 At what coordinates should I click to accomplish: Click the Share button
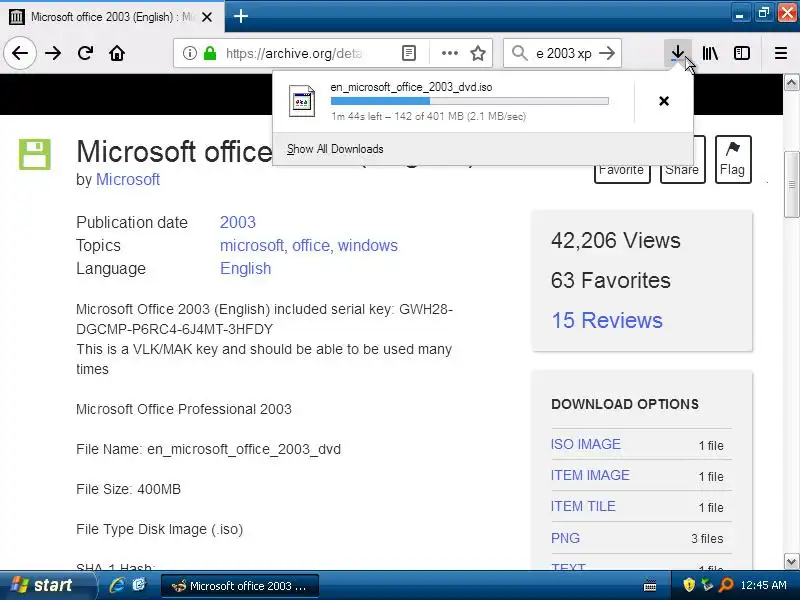682,170
